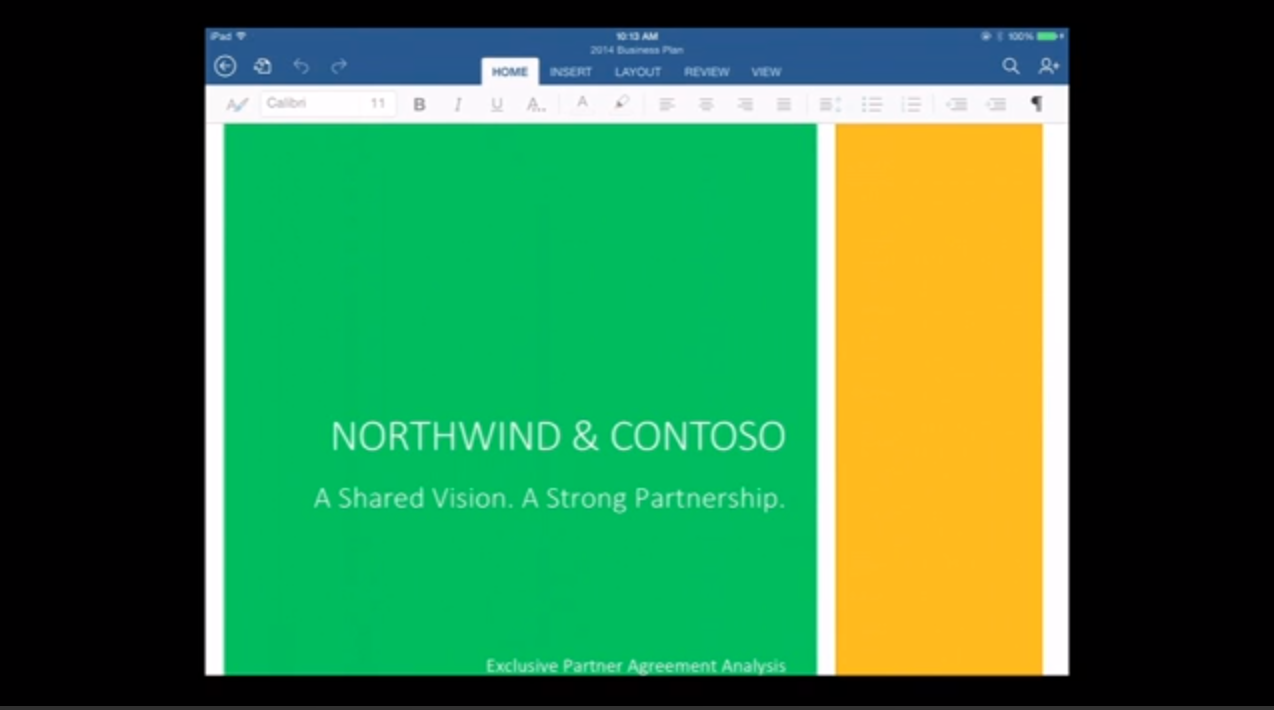Undo the last action

tap(301, 66)
